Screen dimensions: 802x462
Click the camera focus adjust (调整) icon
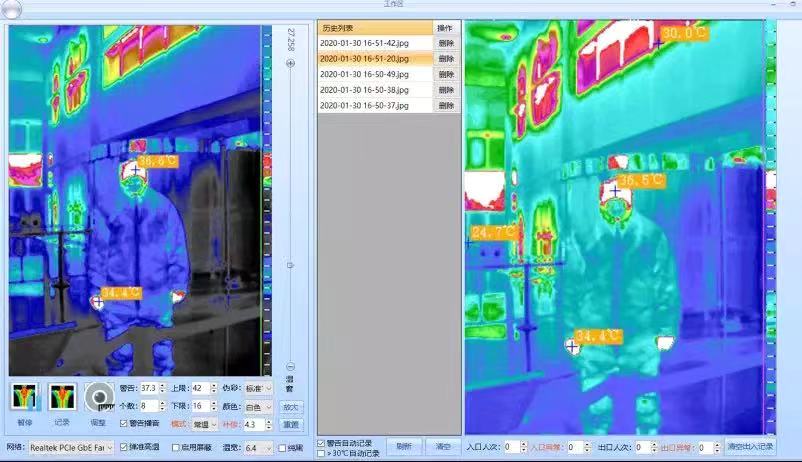click(x=99, y=397)
